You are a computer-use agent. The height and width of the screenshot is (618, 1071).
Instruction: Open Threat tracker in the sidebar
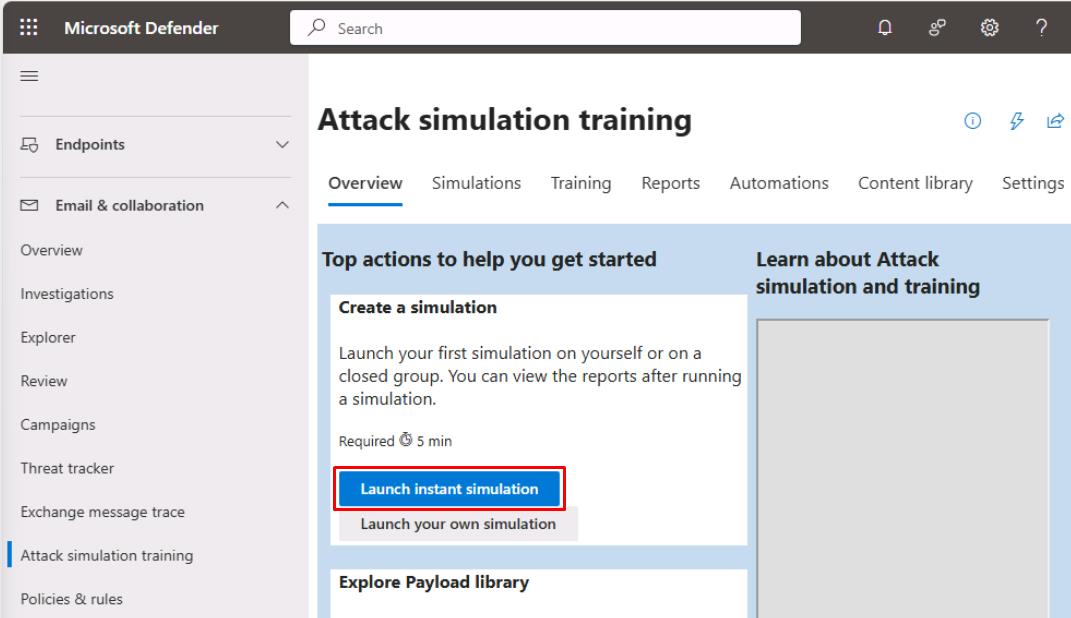(x=67, y=468)
